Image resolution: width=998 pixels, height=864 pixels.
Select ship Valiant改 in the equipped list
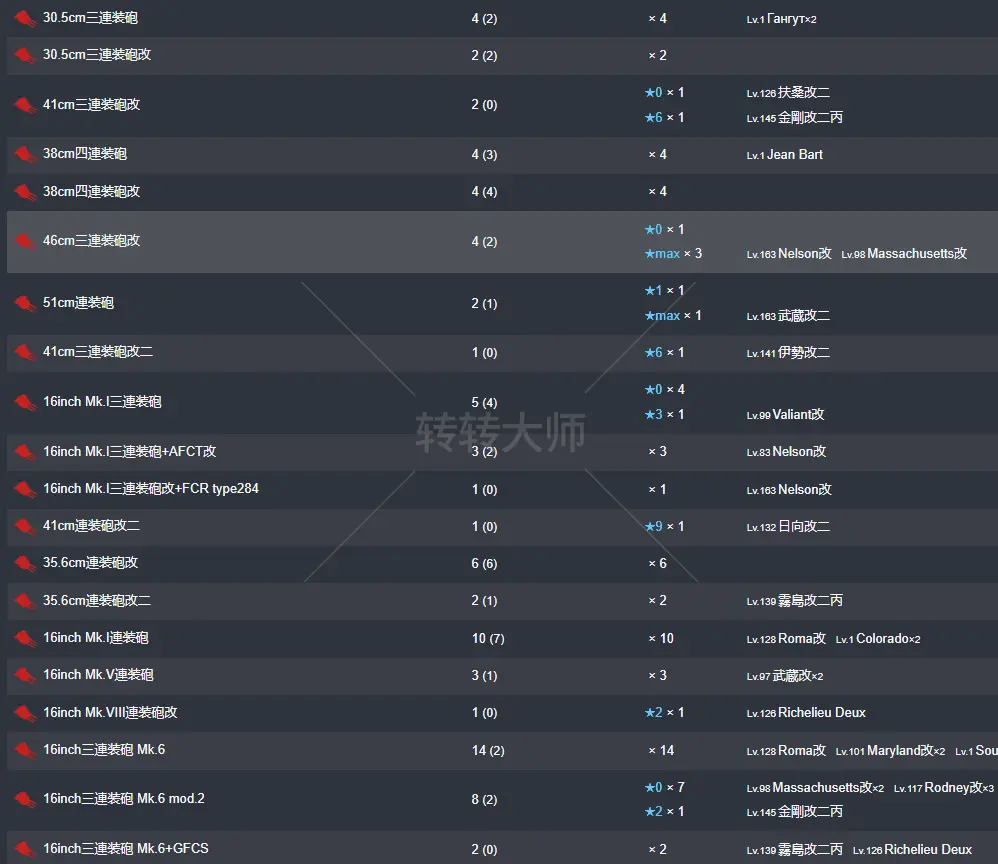coord(798,415)
